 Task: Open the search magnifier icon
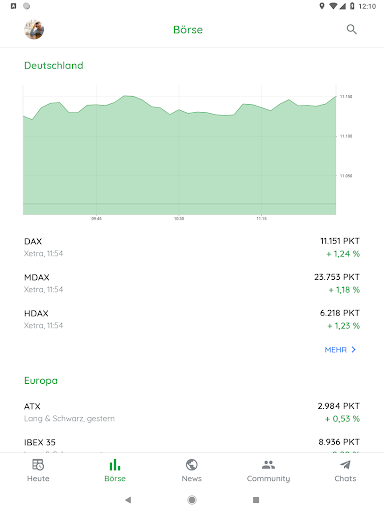point(351,29)
